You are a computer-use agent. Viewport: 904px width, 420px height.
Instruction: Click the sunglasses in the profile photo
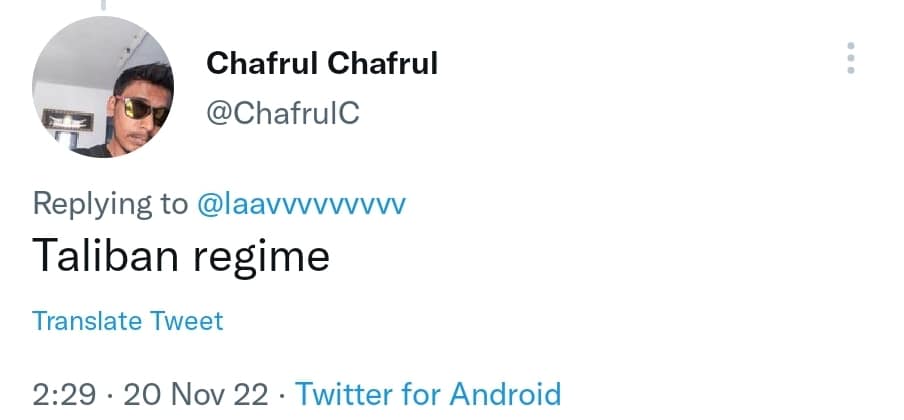point(141,108)
